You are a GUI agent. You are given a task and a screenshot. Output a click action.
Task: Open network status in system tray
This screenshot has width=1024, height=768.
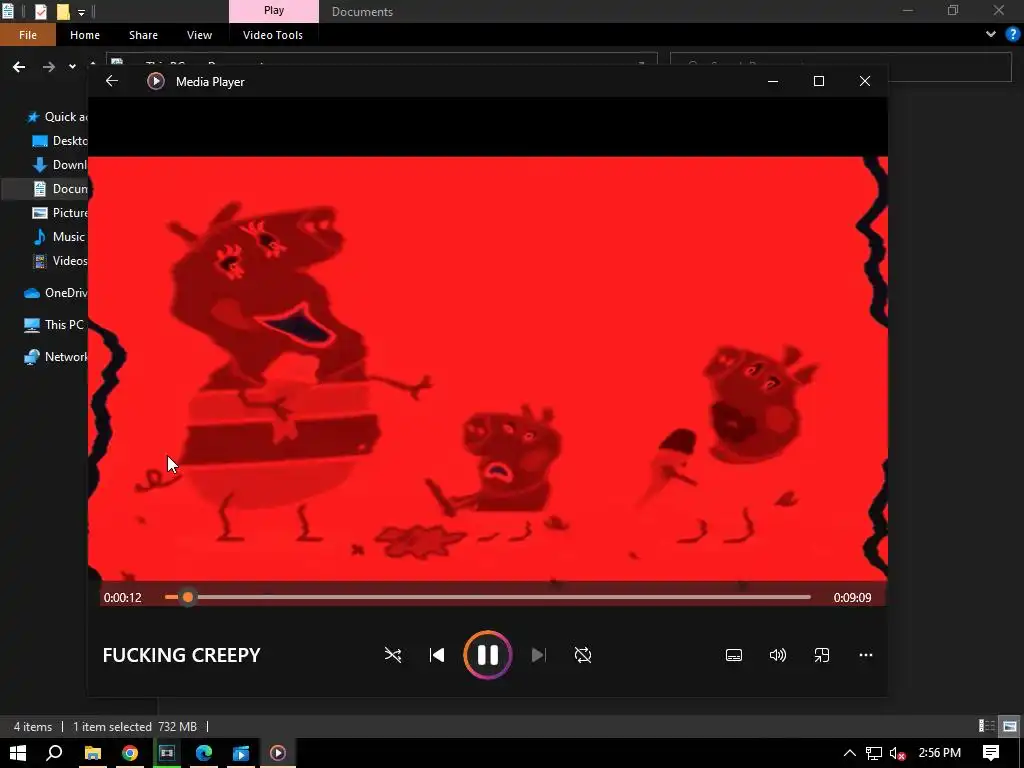(874, 753)
